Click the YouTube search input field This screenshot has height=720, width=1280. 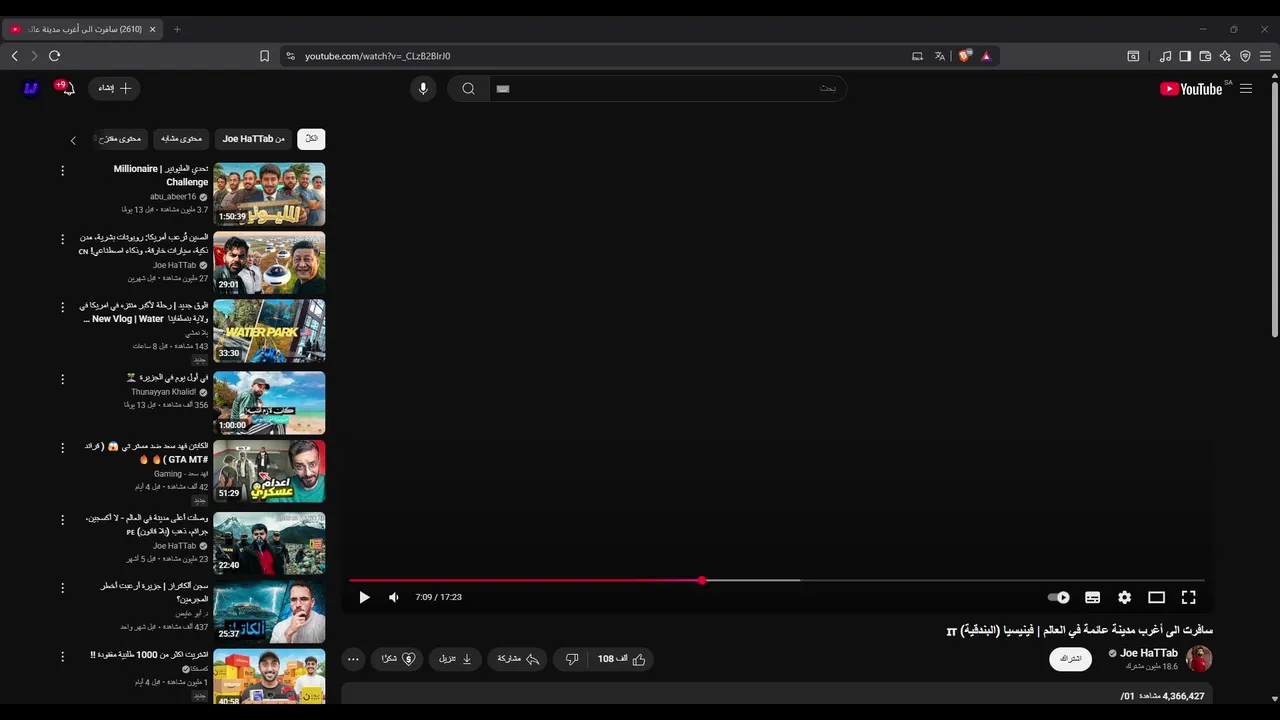click(668, 88)
